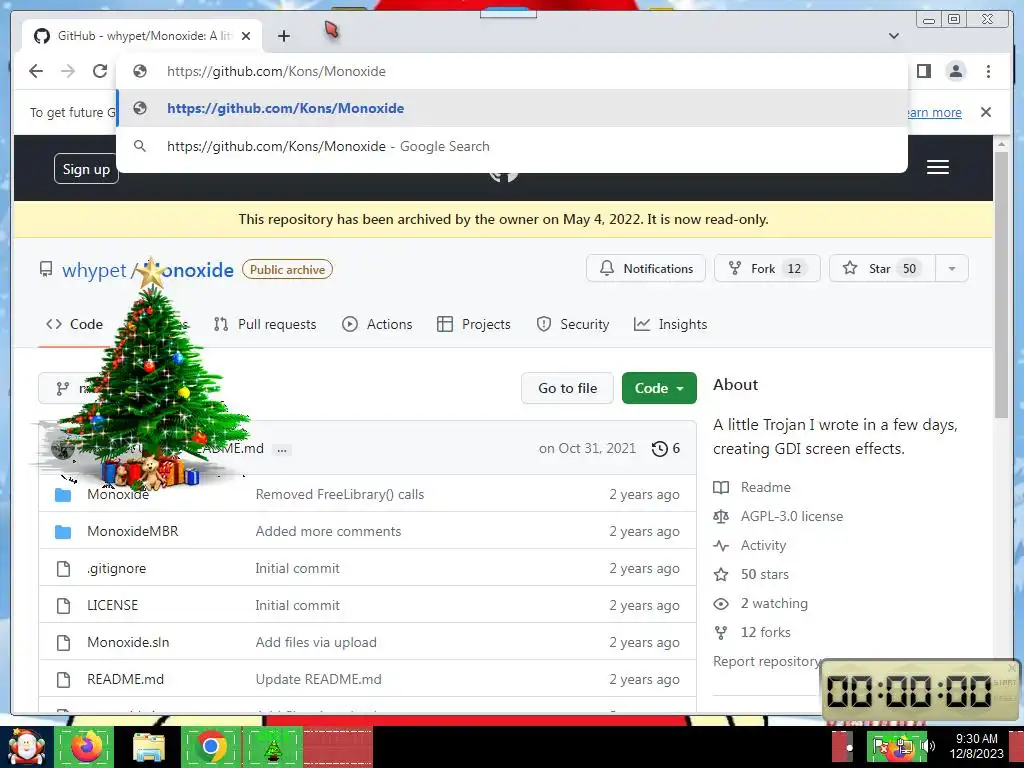Switch to the Security tab
Viewport: 1024px width, 768px height.
click(573, 325)
